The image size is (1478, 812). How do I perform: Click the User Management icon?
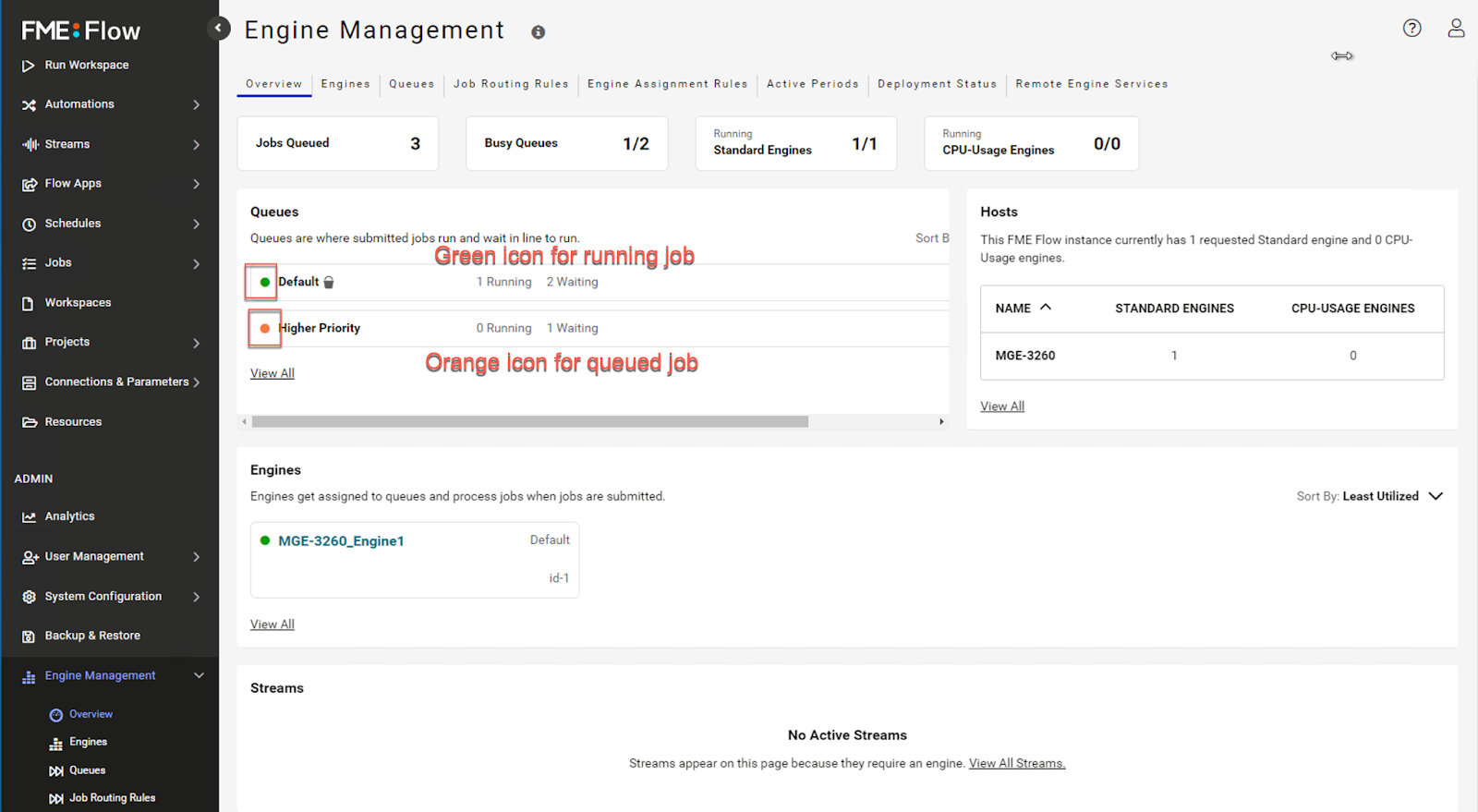[x=30, y=557]
